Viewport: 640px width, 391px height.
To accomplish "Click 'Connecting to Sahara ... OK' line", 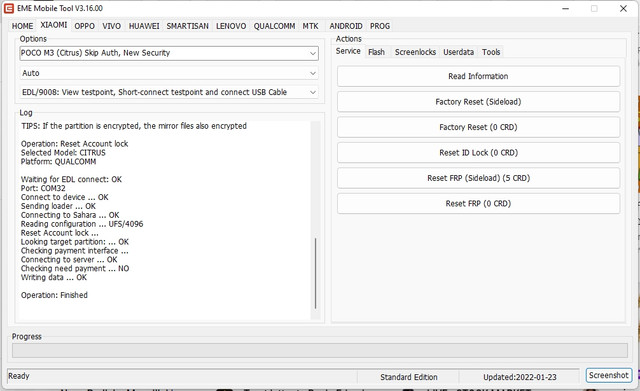I will (x=70, y=215).
